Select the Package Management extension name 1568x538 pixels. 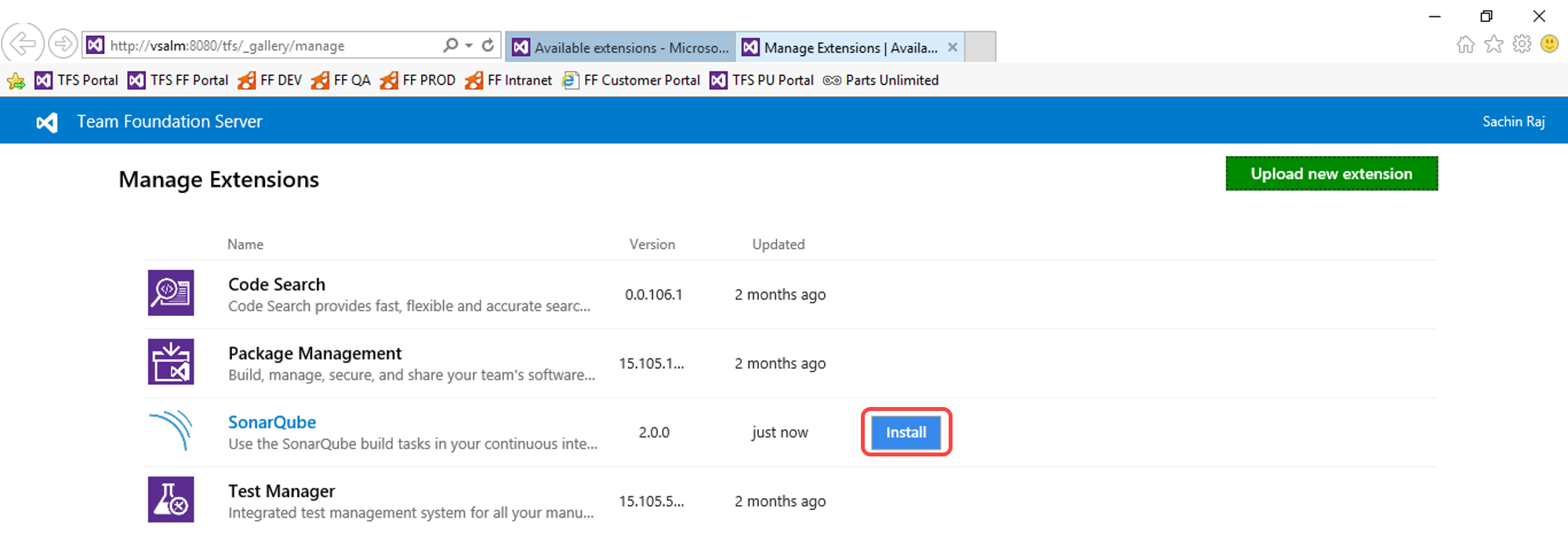(x=315, y=353)
